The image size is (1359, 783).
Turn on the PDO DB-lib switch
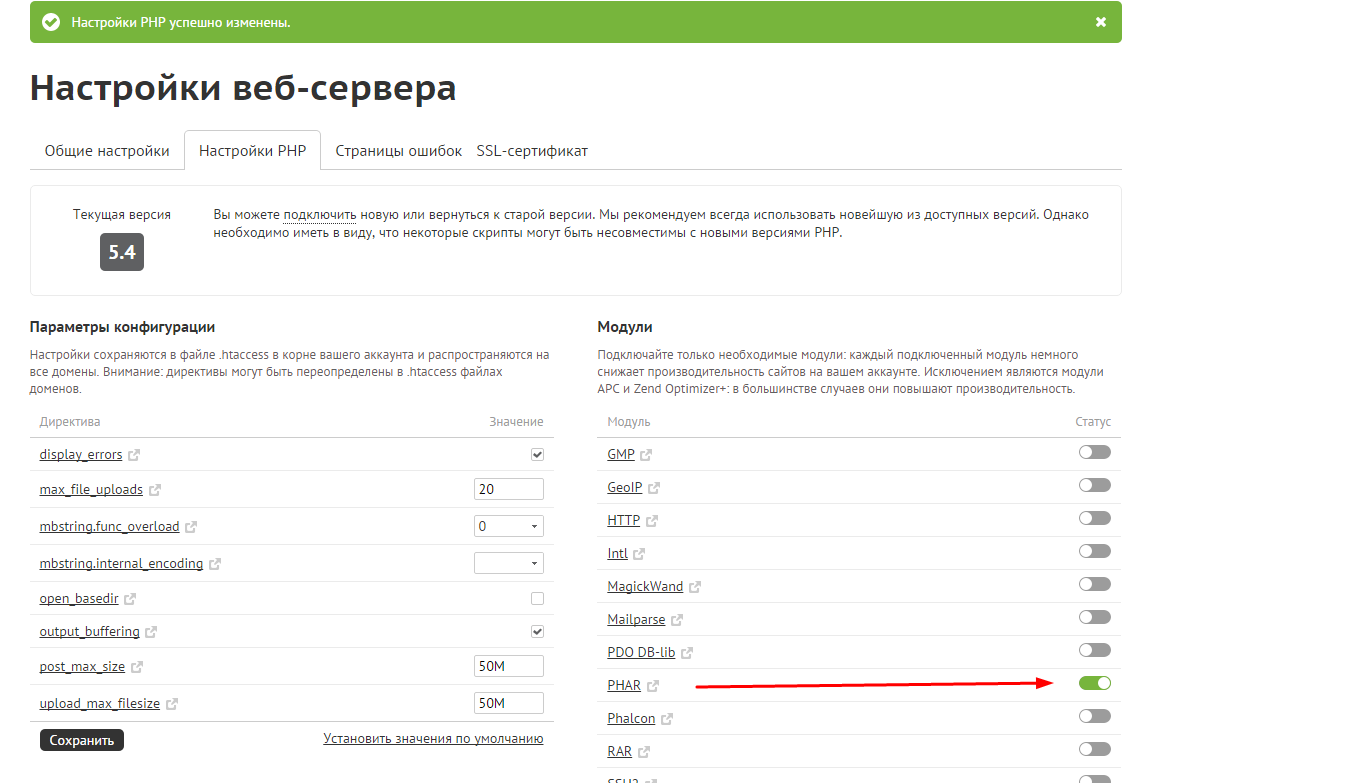[1095, 650]
